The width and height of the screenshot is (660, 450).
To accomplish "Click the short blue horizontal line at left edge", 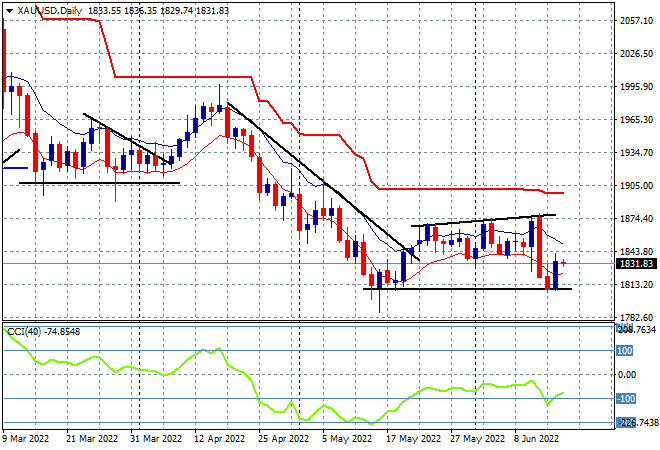I will tap(15, 168).
